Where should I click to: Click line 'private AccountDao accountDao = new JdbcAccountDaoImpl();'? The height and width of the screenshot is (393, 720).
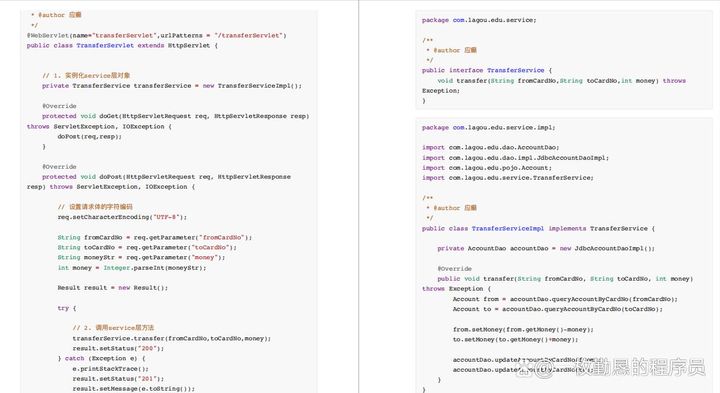coord(546,248)
